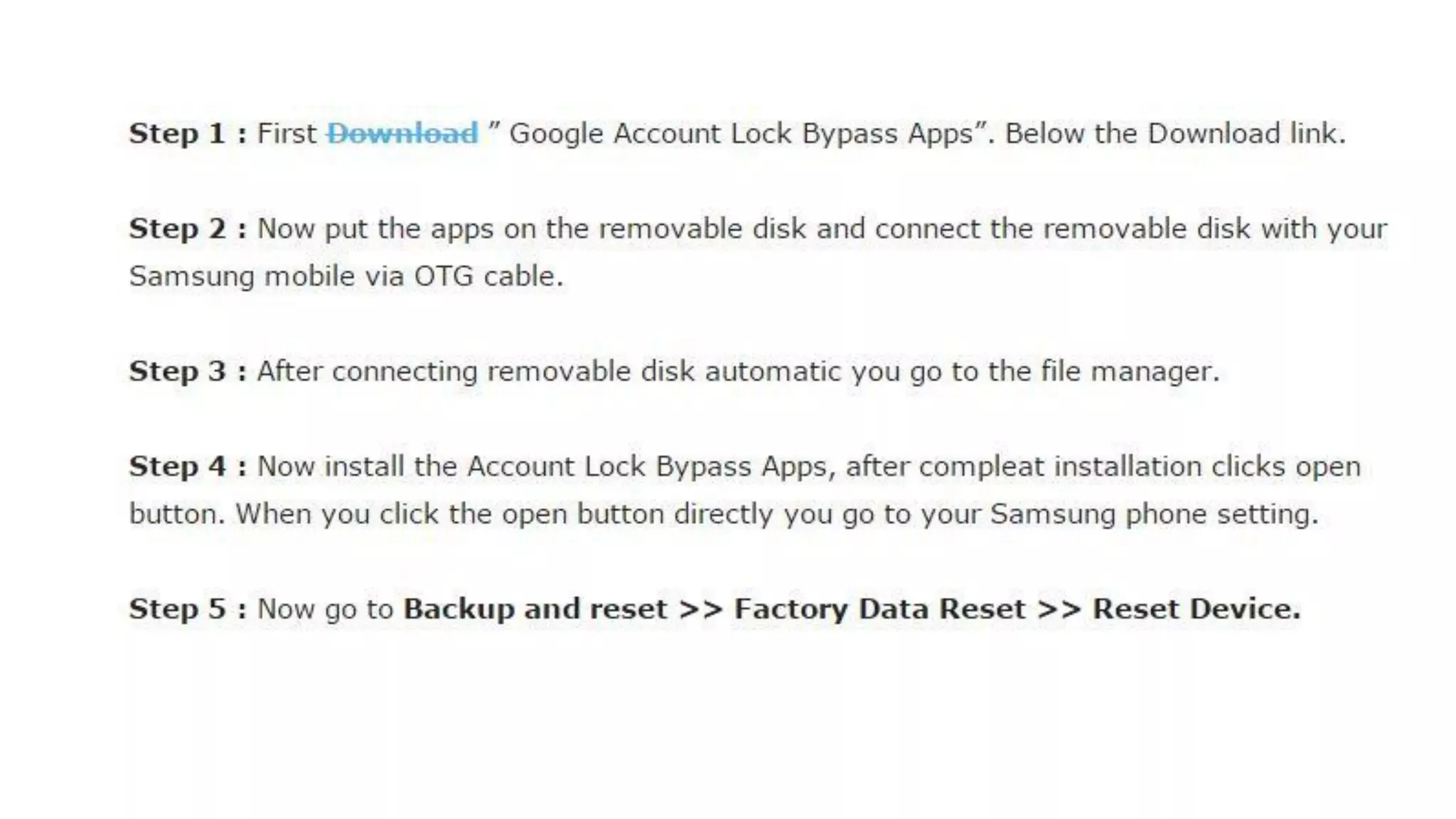
Task: Click 'Samsung phone setting.' at Step 4's end
Action: point(1155,514)
